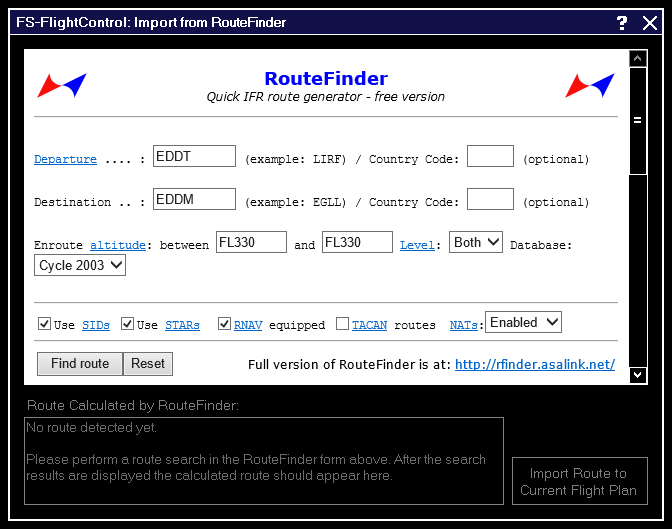Focus the Departure Country Code field
672x529 pixels.
[x=490, y=156]
